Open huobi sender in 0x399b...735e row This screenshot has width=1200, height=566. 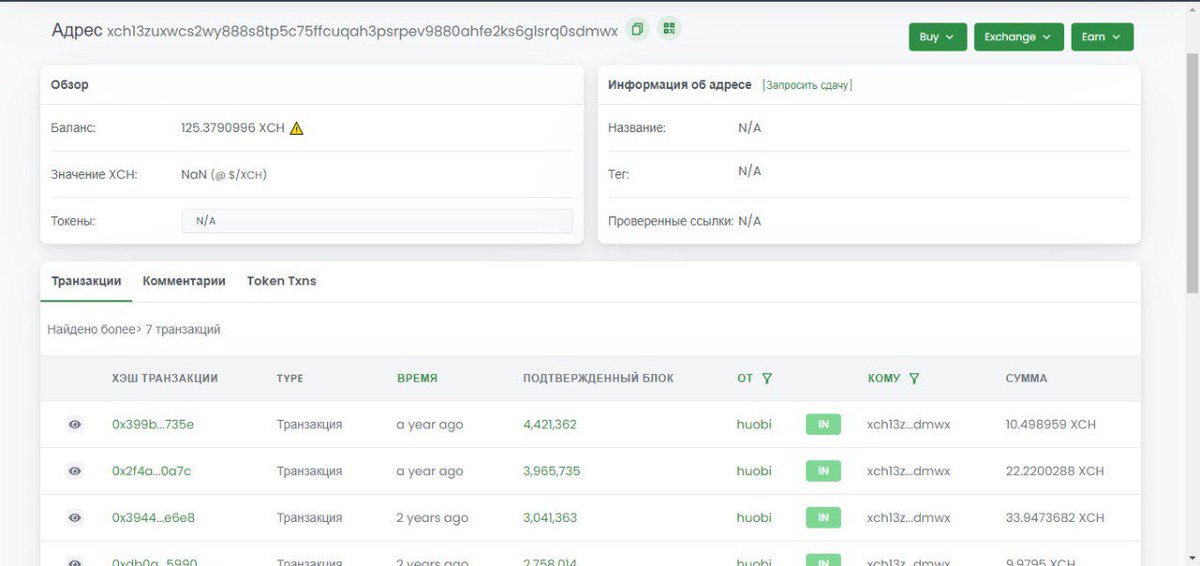pyautogui.click(x=754, y=424)
